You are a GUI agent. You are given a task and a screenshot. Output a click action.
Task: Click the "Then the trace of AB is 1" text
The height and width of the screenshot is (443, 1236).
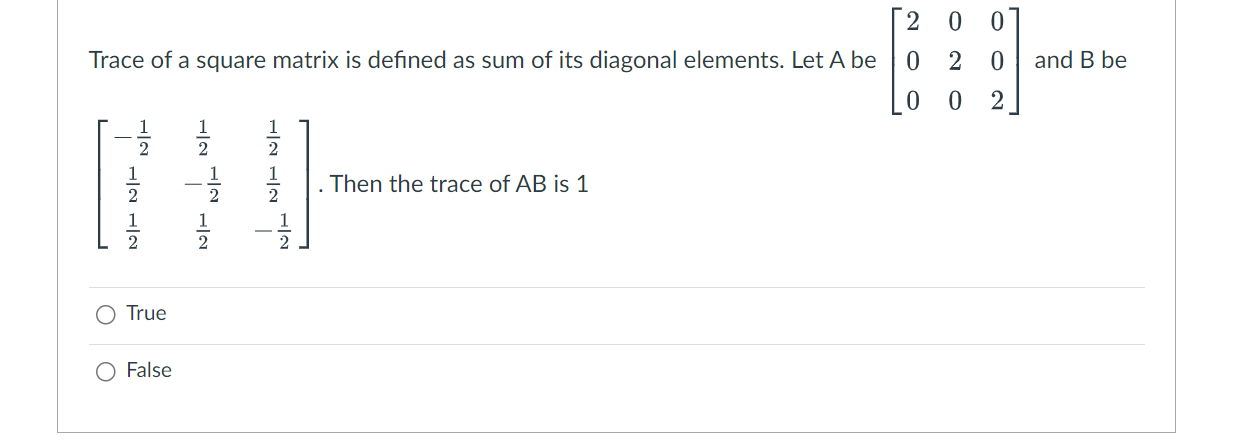click(459, 184)
